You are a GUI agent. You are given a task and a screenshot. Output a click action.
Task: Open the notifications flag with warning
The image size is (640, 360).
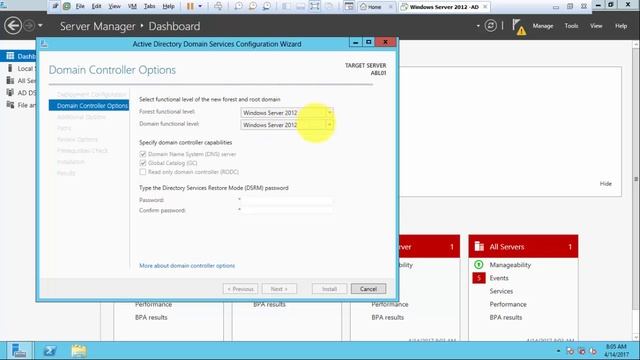[519, 27]
